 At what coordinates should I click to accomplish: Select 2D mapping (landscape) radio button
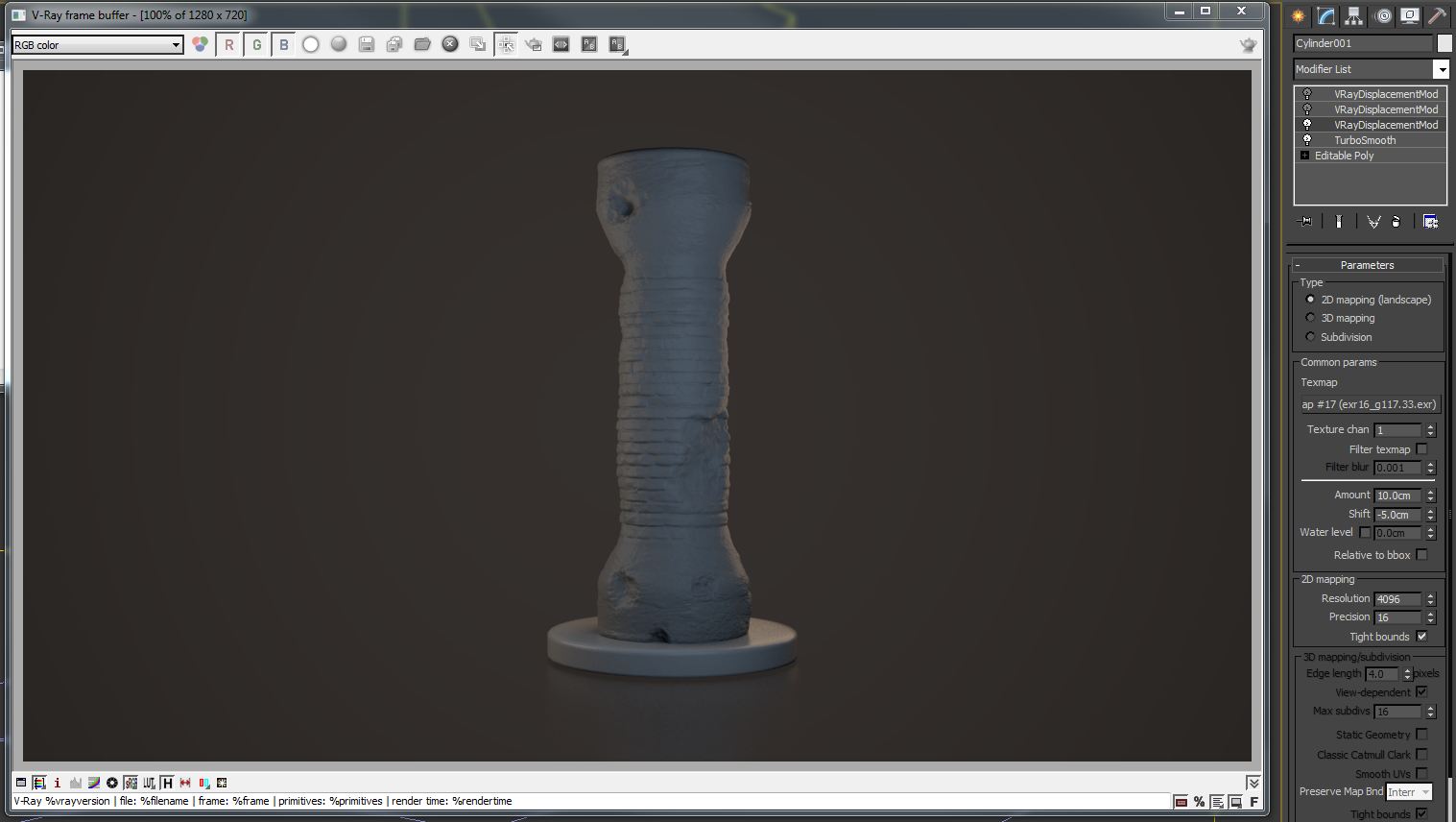1310,300
